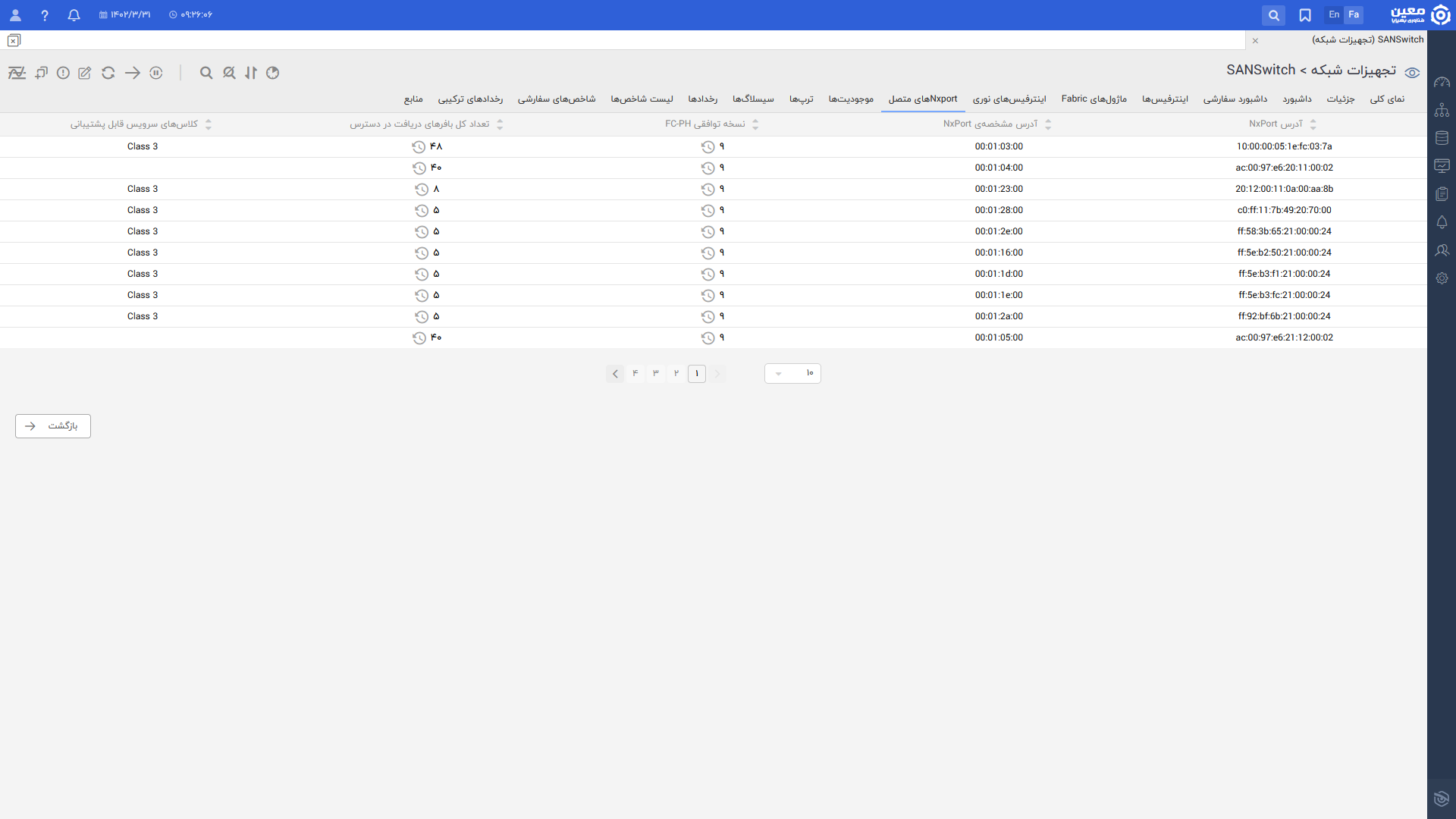Open the نمای کلی tab

click(1387, 99)
